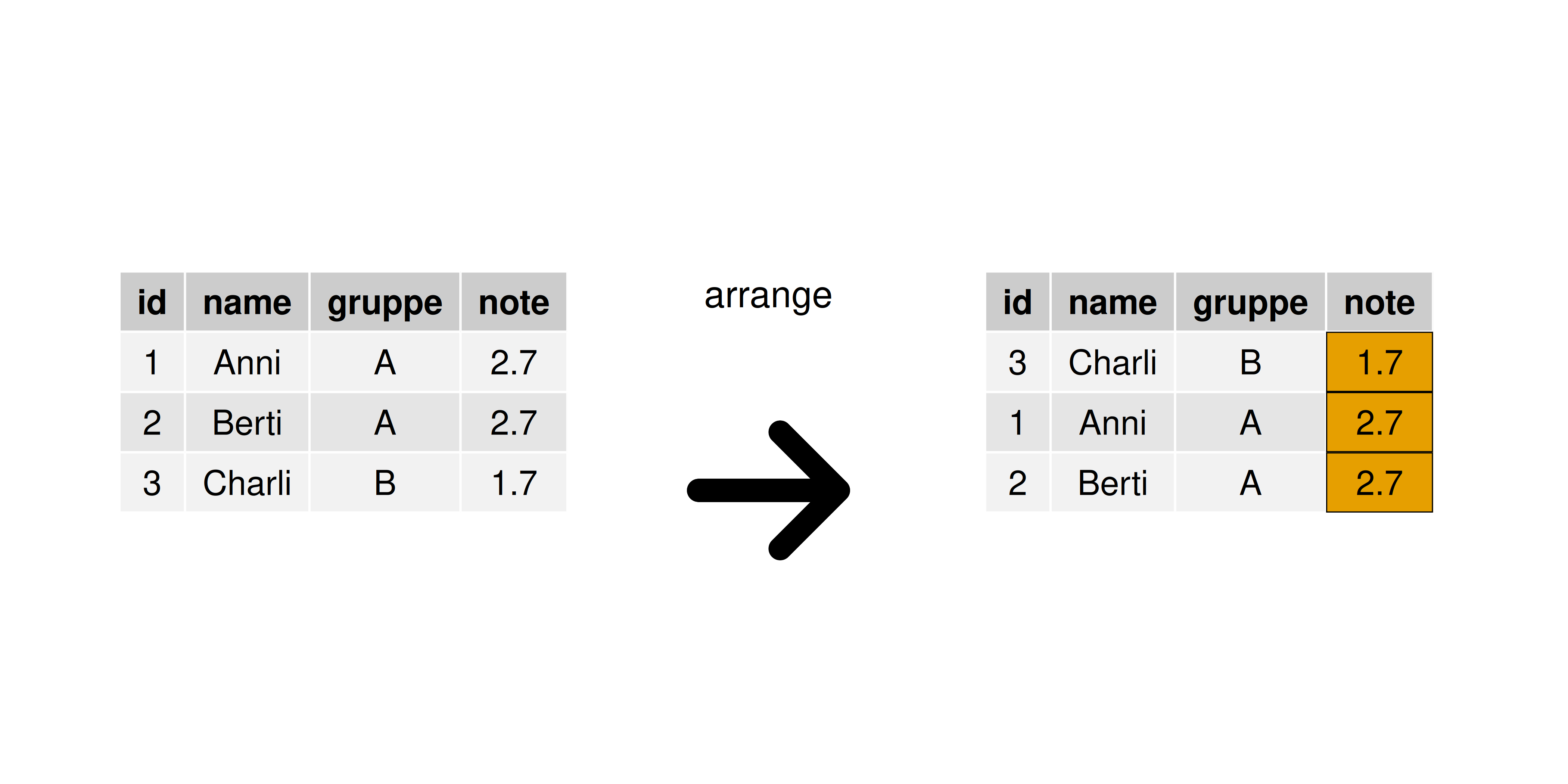Click the "arrange" label above the arrow
This screenshot has height=784, width=1568.
pyautogui.click(x=768, y=296)
